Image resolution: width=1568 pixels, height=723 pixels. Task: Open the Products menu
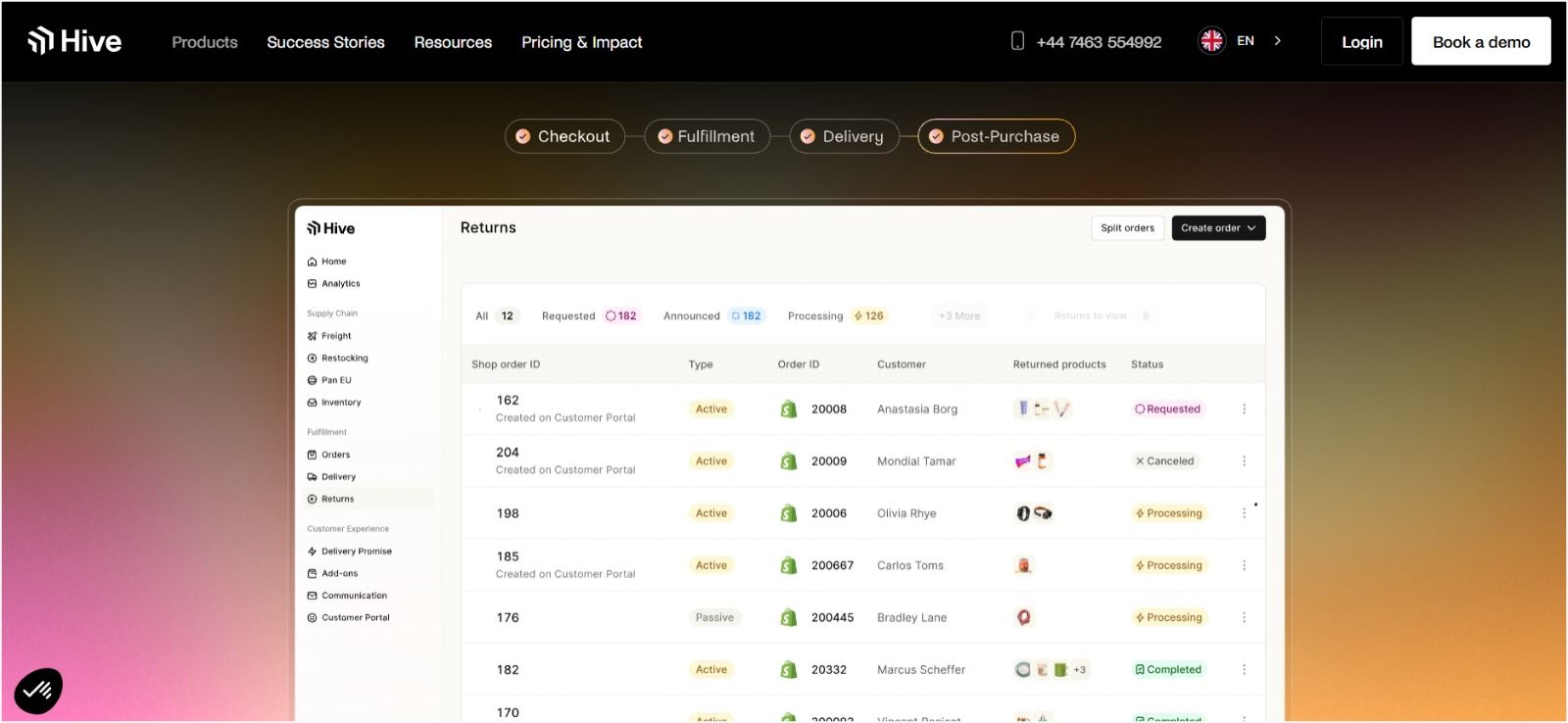pos(205,42)
